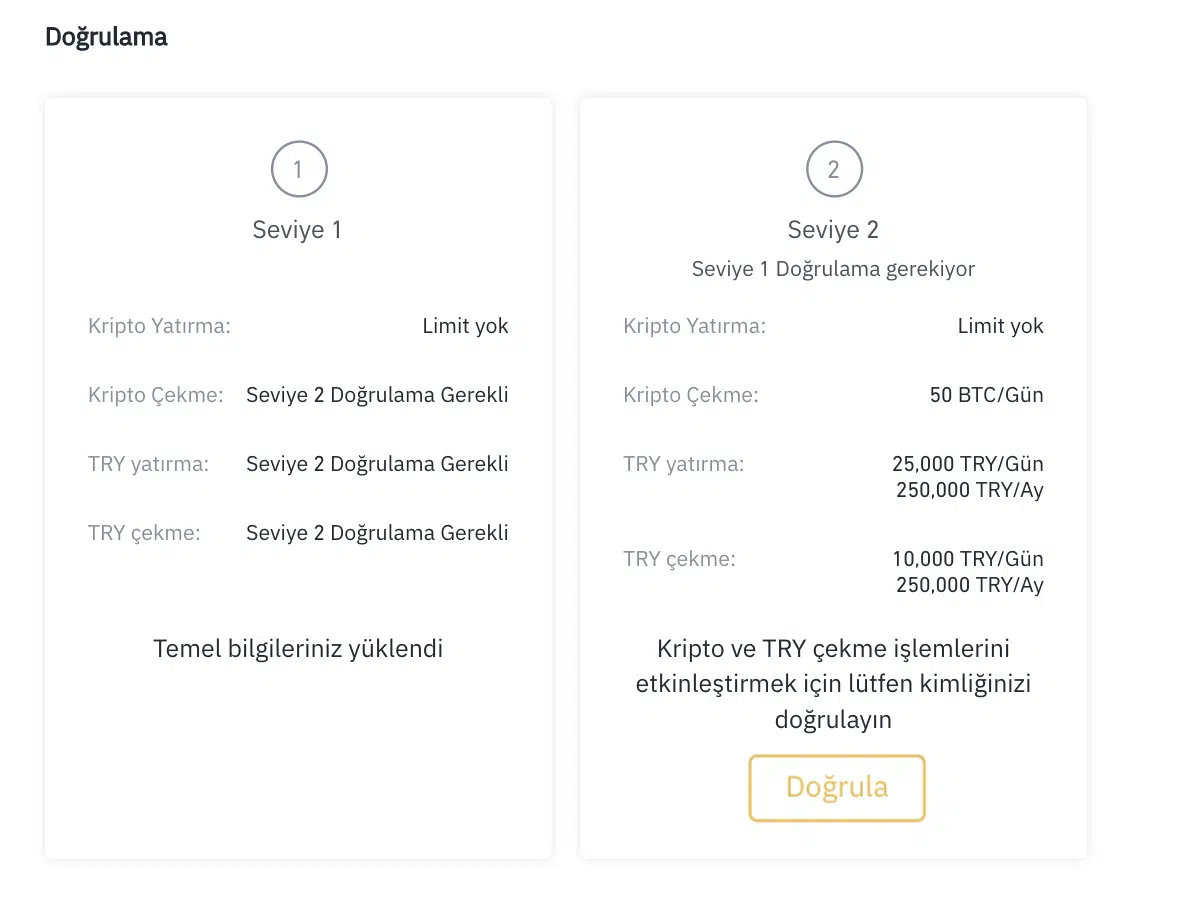Click '250,000 TRY/Ay' under TRY çekme

tap(969, 585)
